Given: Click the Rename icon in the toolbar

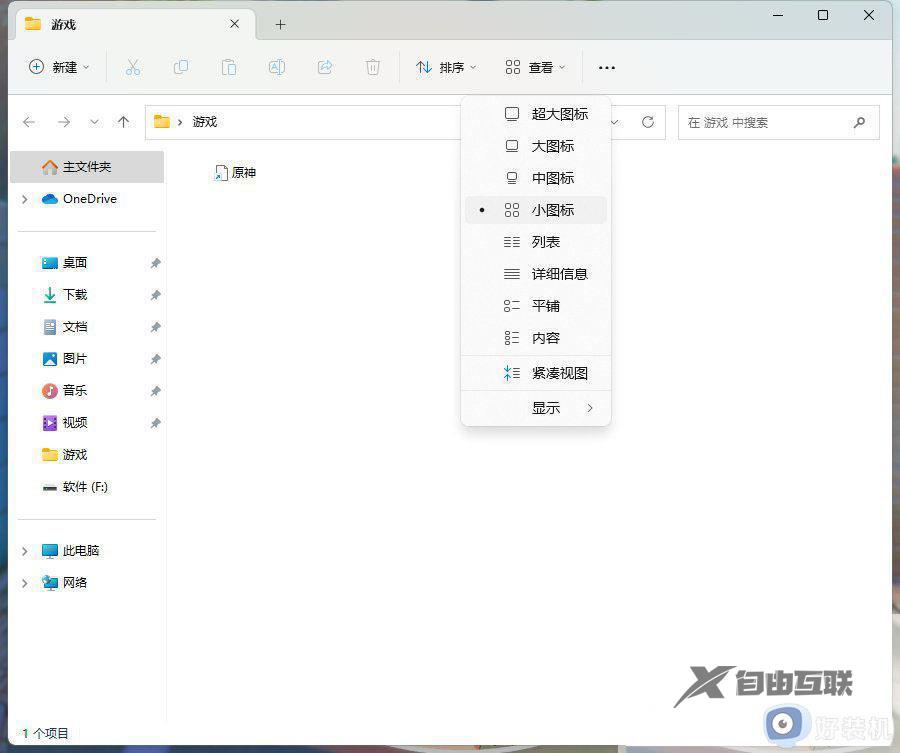Looking at the screenshot, I should (277, 67).
